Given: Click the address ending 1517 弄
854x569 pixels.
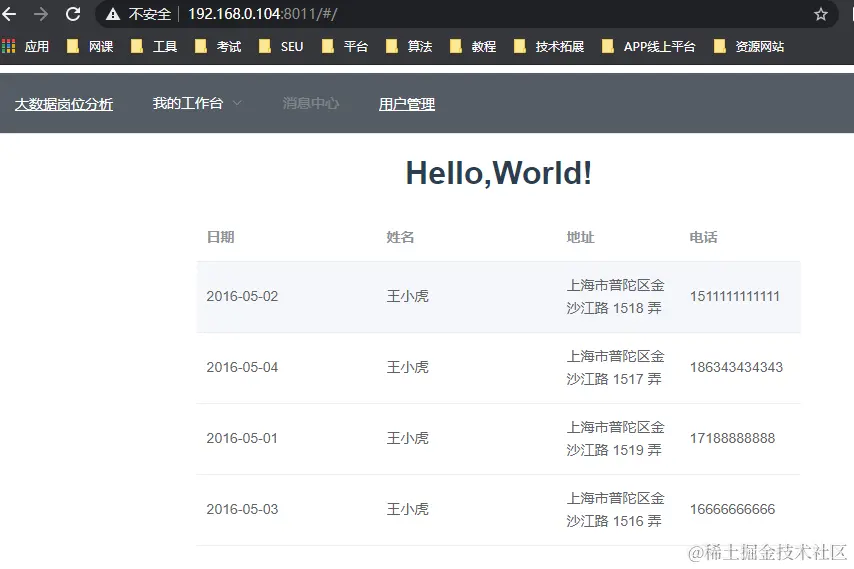Looking at the screenshot, I should (x=615, y=368).
